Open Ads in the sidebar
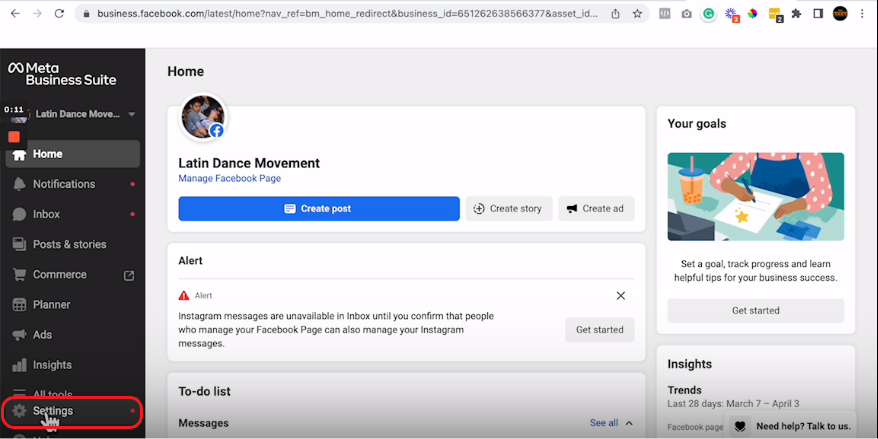Screen dimensions: 878x439 73,335
